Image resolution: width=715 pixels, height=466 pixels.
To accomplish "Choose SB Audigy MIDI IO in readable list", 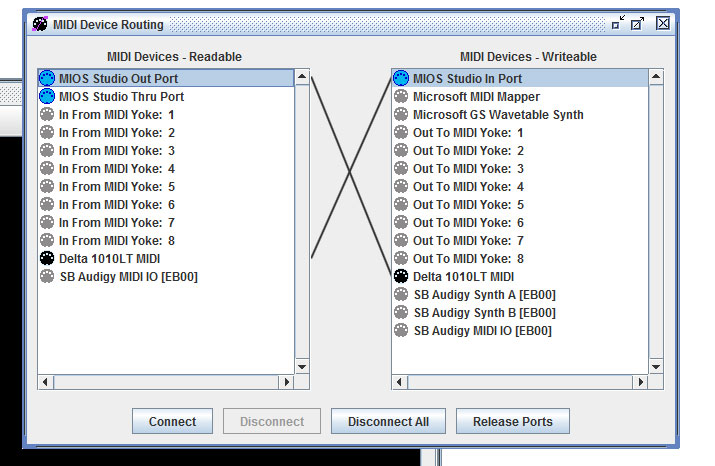I will tap(128, 276).
